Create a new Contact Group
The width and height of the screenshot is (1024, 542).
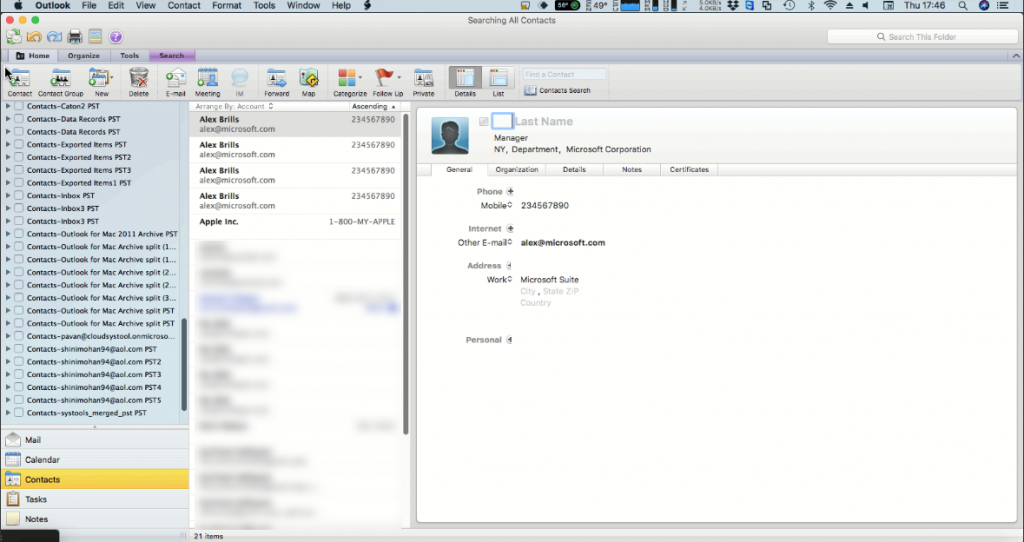click(x=61, y=83)
